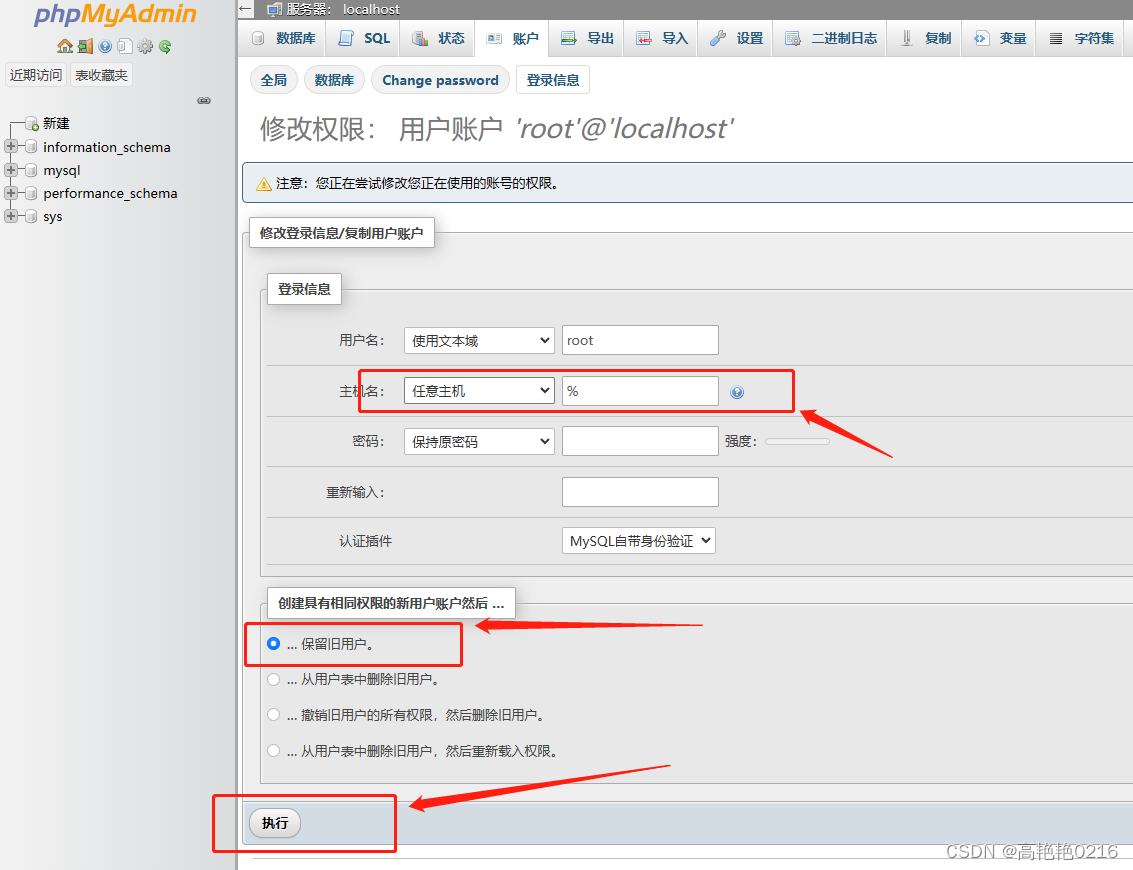Select the 保留旧用户 radio option
The image size is (1133, 870).
273,643
